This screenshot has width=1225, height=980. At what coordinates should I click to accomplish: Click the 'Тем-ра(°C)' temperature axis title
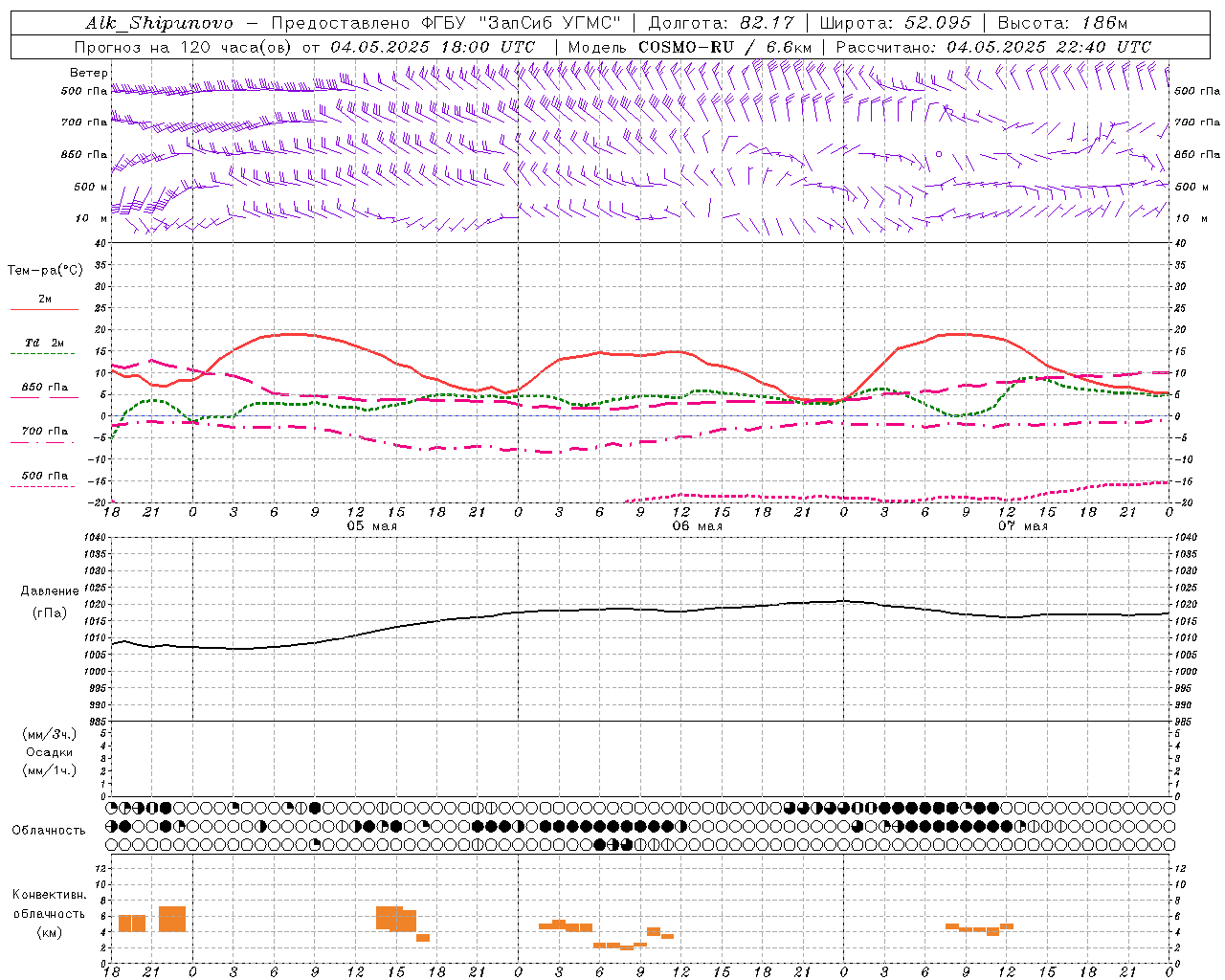pyautogui.click(x=45, y=271)
